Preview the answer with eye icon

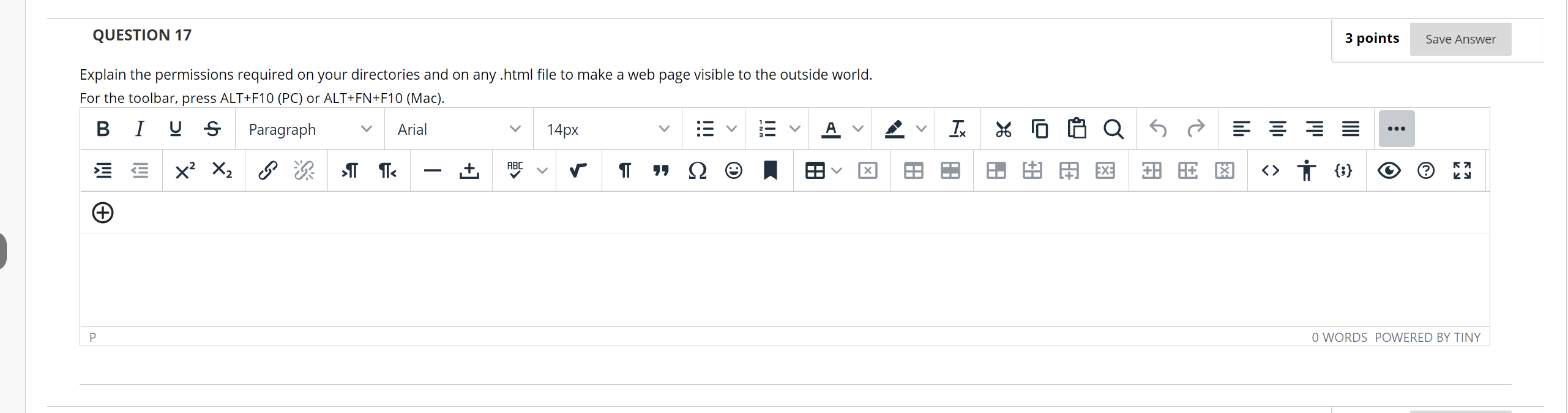click(x=1389, y=170)
